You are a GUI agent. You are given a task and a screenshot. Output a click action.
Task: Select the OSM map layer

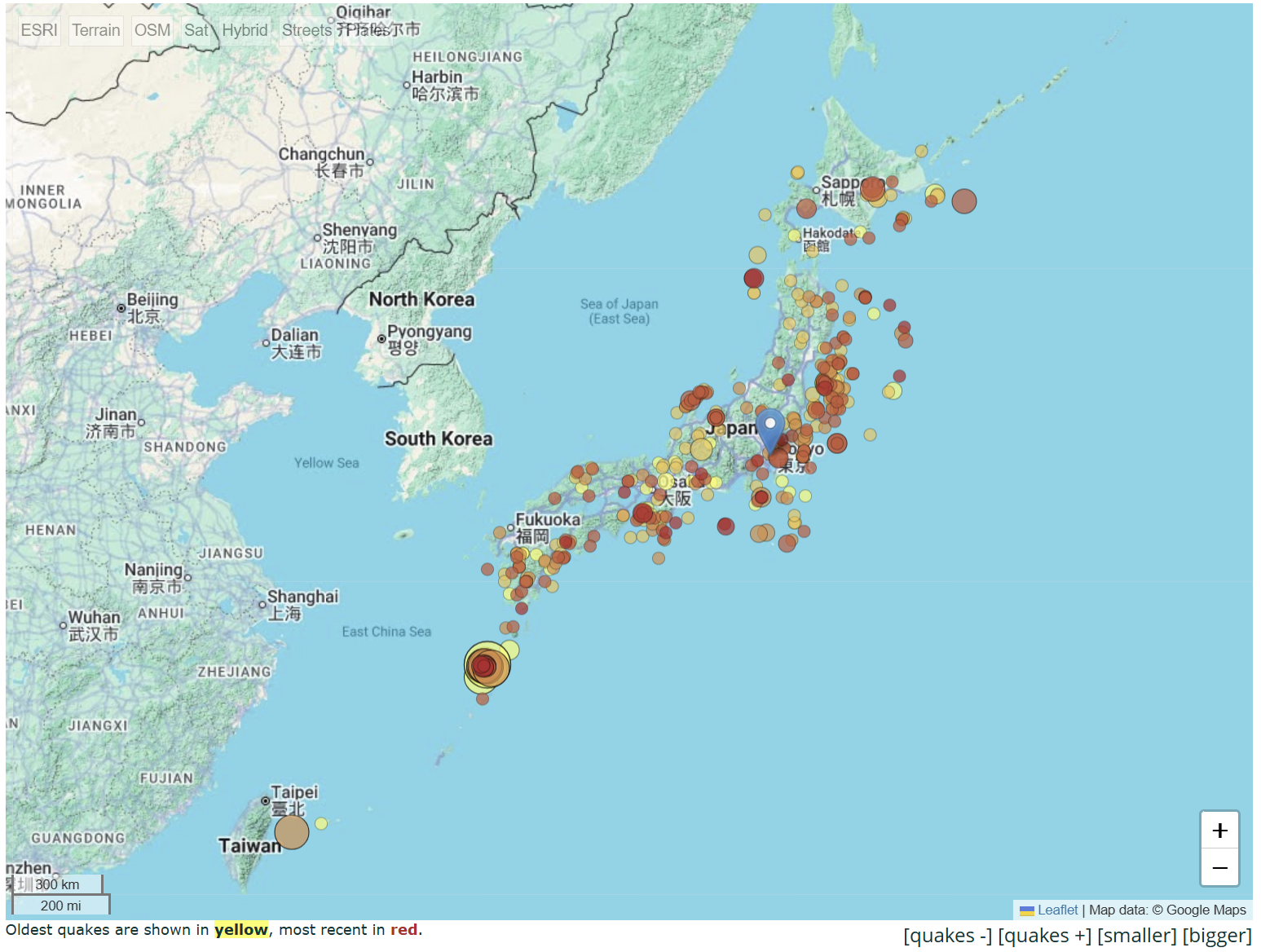[x=152, y=30]
